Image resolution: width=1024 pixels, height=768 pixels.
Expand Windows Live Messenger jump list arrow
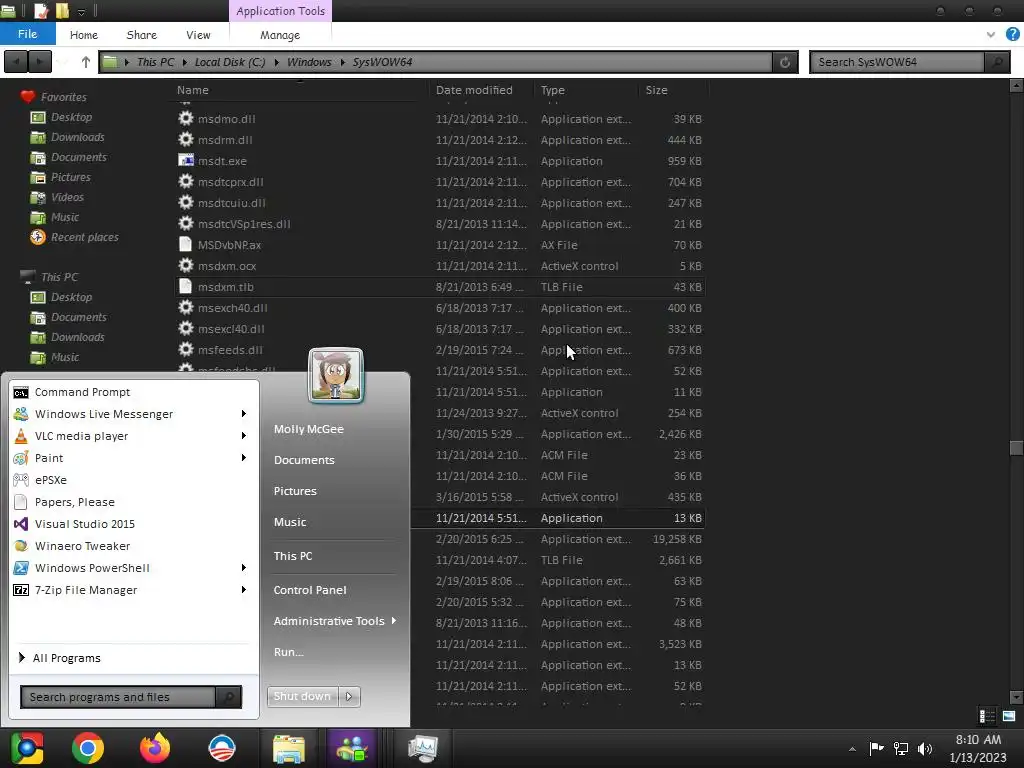[244, 414]
